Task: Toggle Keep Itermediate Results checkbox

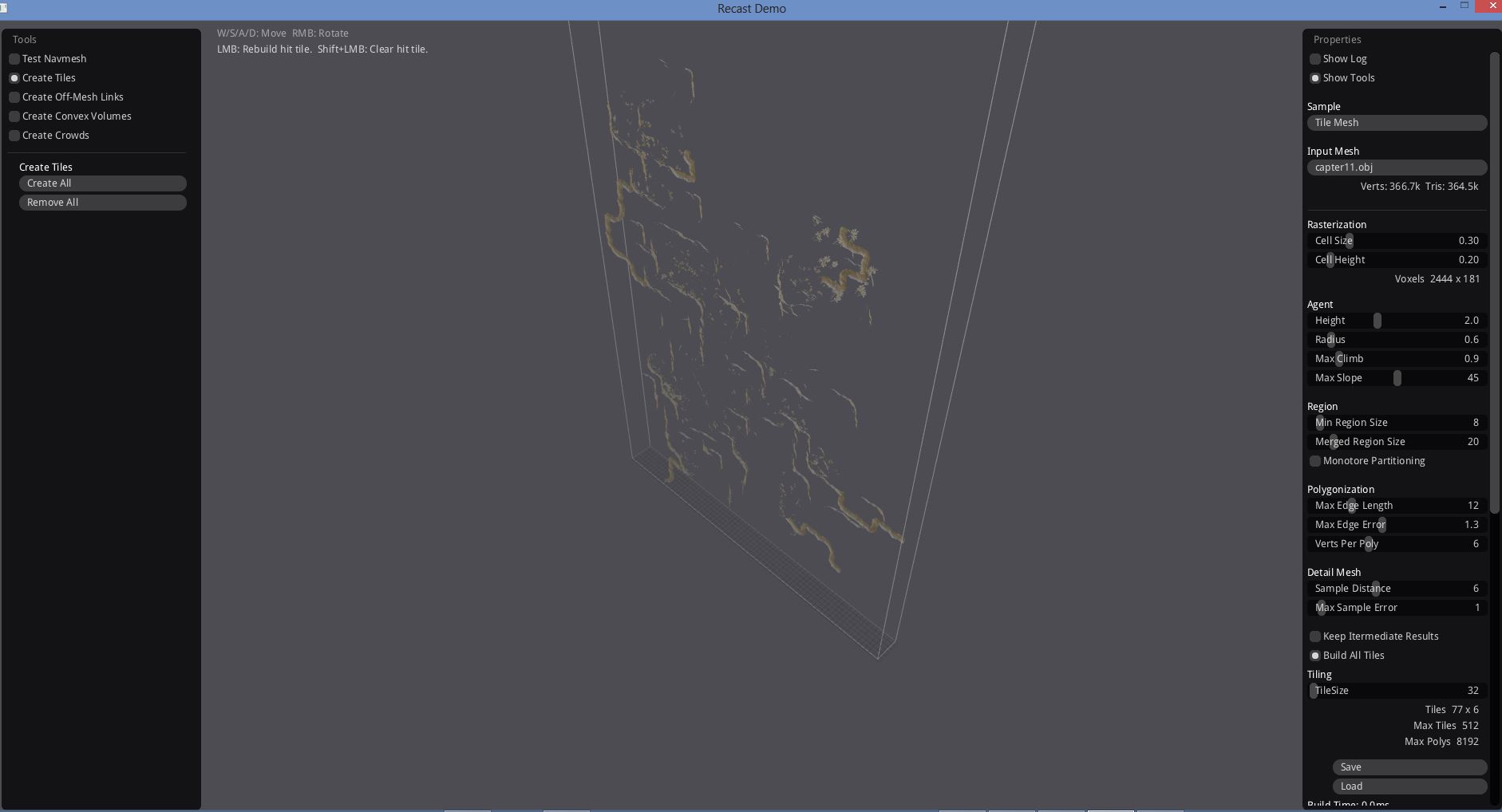Action: click(x=1315, y=637)
